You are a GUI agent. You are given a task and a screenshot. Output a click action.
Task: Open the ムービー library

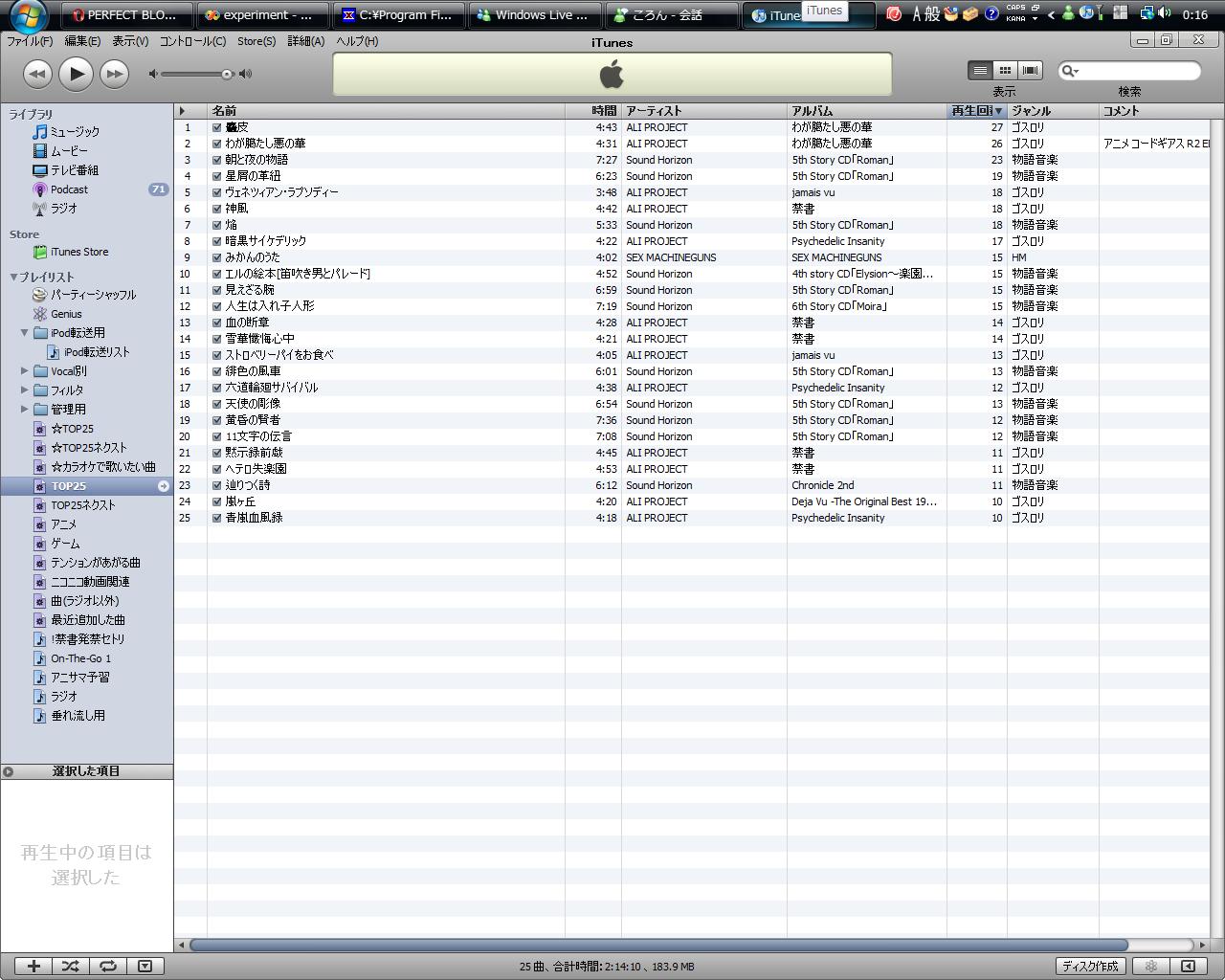click(x=60, y=151)
